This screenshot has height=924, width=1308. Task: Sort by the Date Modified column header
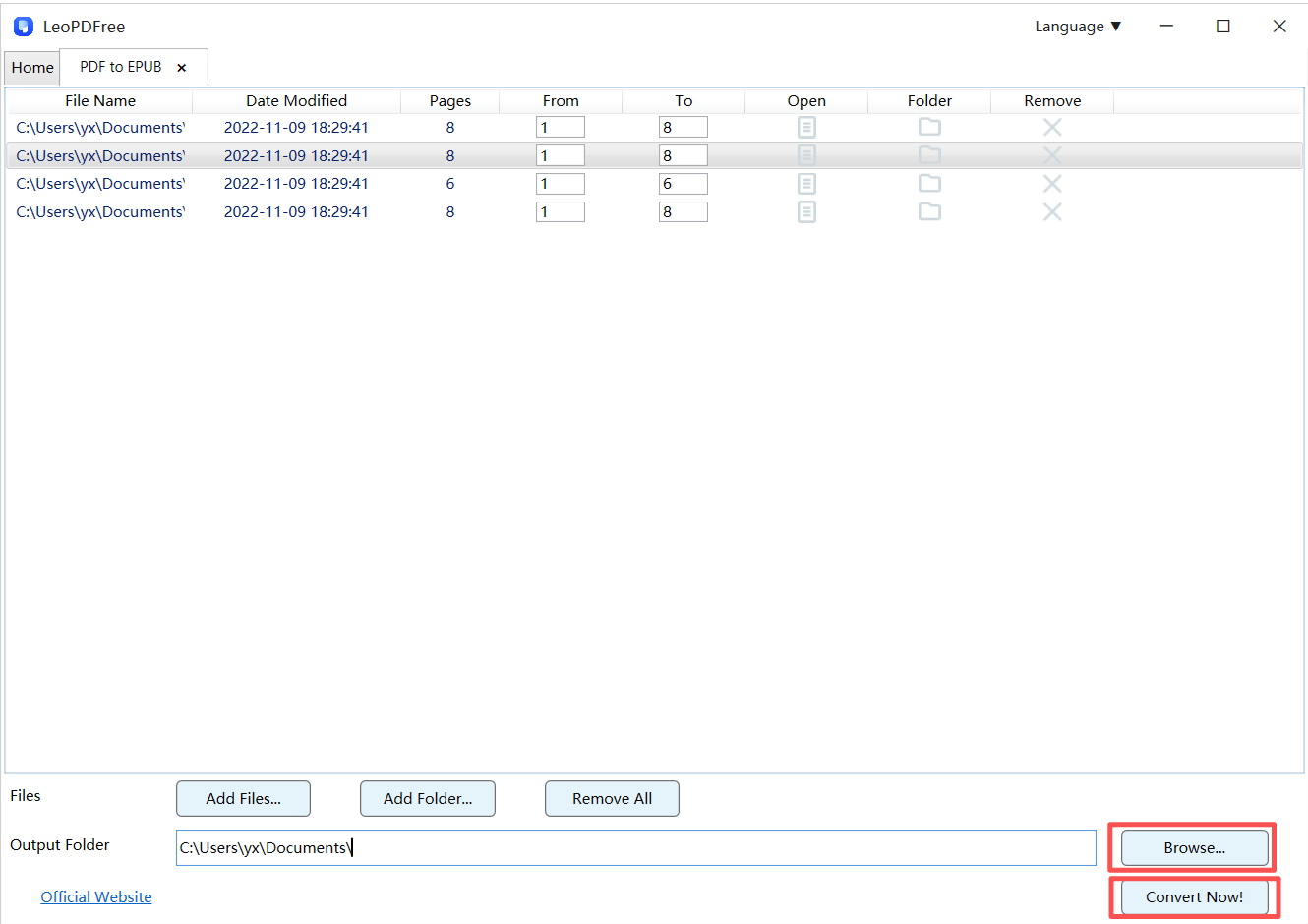[x=297, y=101]
